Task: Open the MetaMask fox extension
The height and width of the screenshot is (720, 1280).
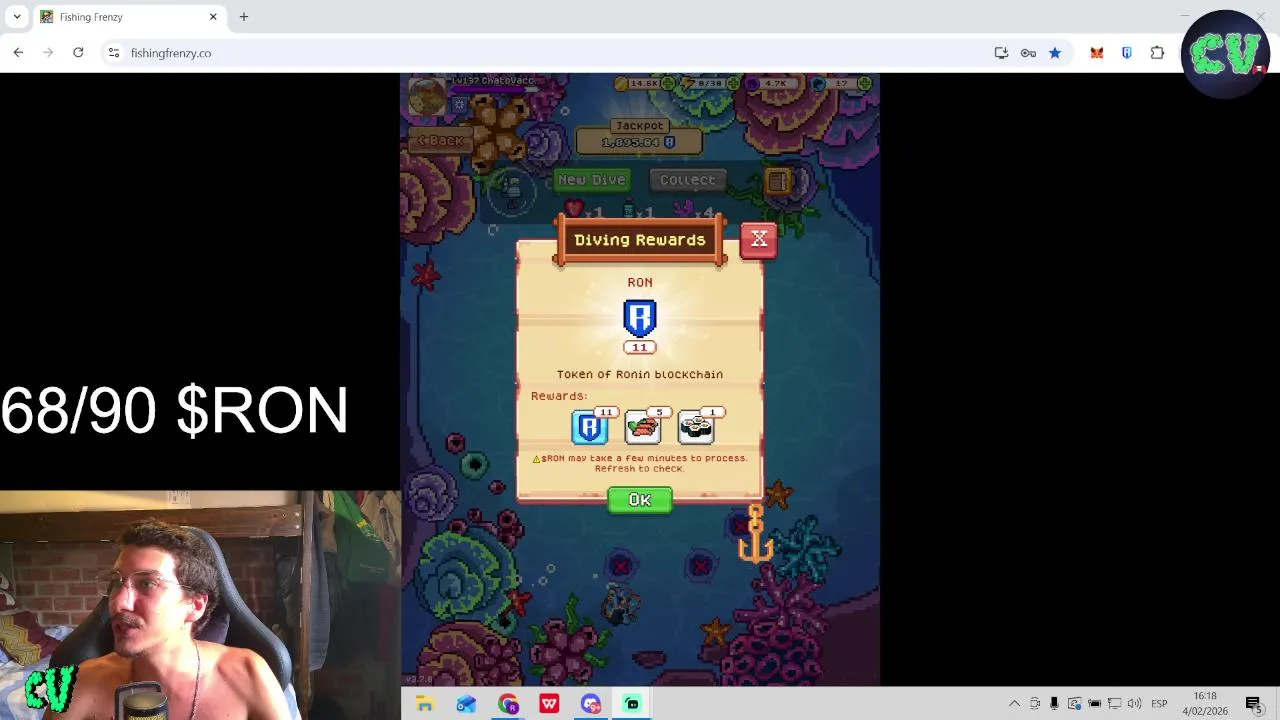Action: [x=1097, y=53]
